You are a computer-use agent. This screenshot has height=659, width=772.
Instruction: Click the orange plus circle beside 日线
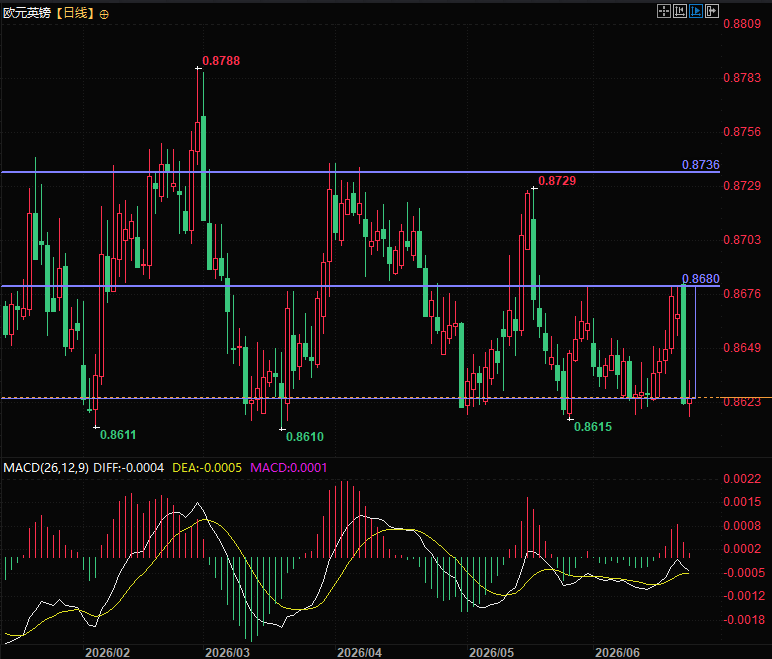[104, 14]
